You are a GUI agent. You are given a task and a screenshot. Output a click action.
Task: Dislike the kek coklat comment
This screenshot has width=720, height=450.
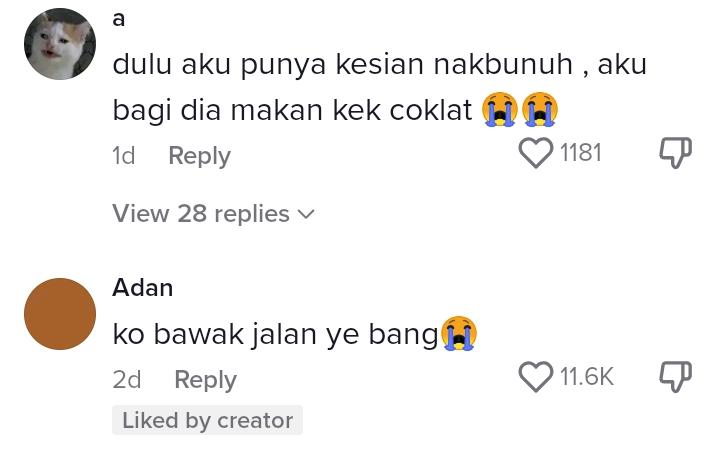click(x=676, y=153)
